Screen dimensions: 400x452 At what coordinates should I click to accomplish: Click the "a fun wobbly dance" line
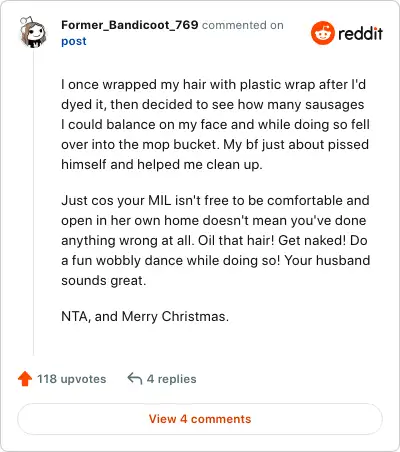pyautogui.click(x=216, y=261)
